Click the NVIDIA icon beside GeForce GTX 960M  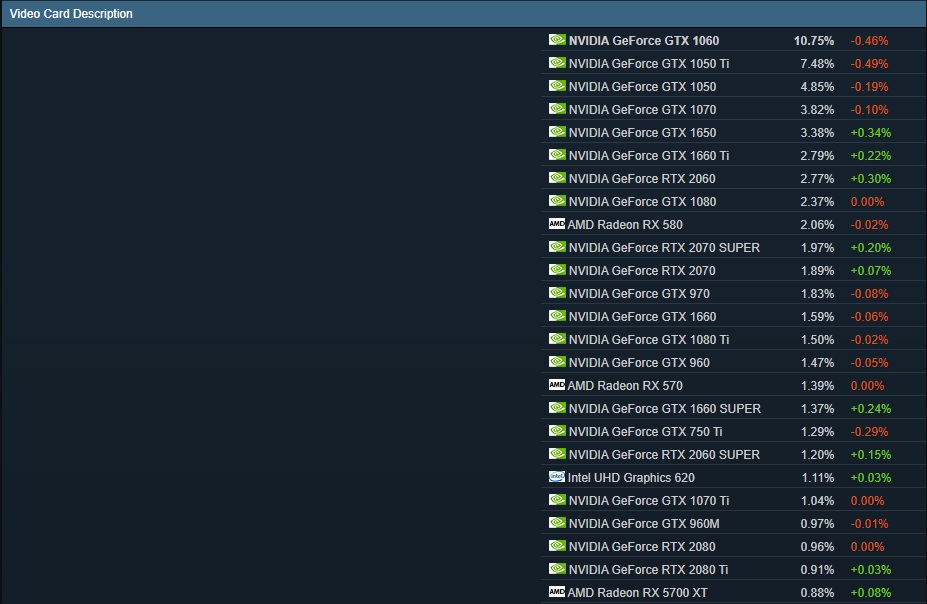coord(557,523)
